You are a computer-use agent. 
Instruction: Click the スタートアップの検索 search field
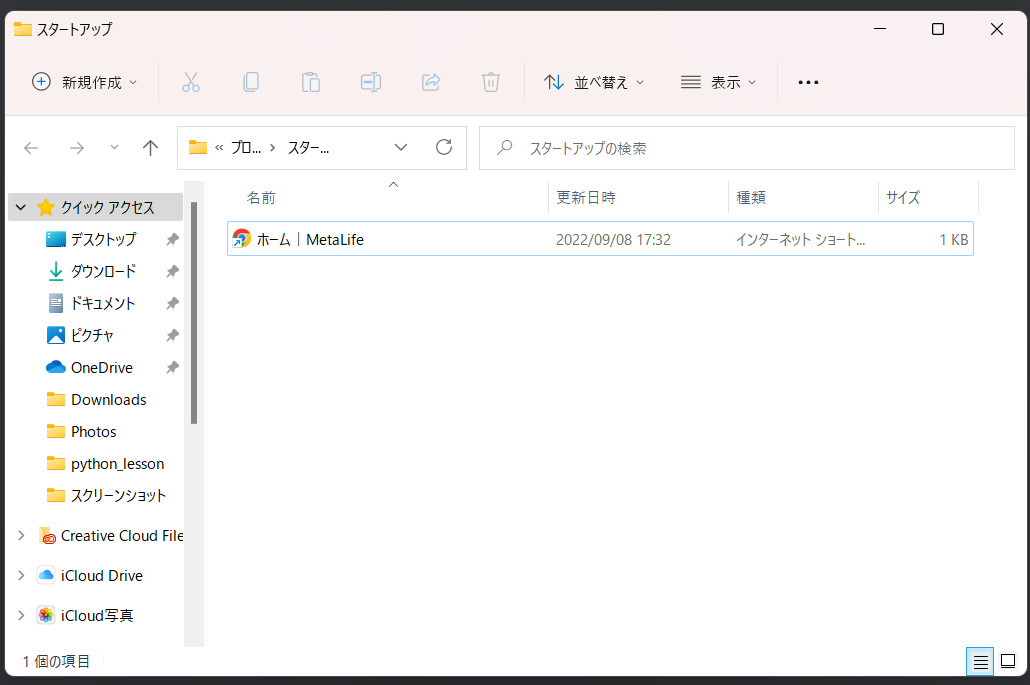coord(747,148)
